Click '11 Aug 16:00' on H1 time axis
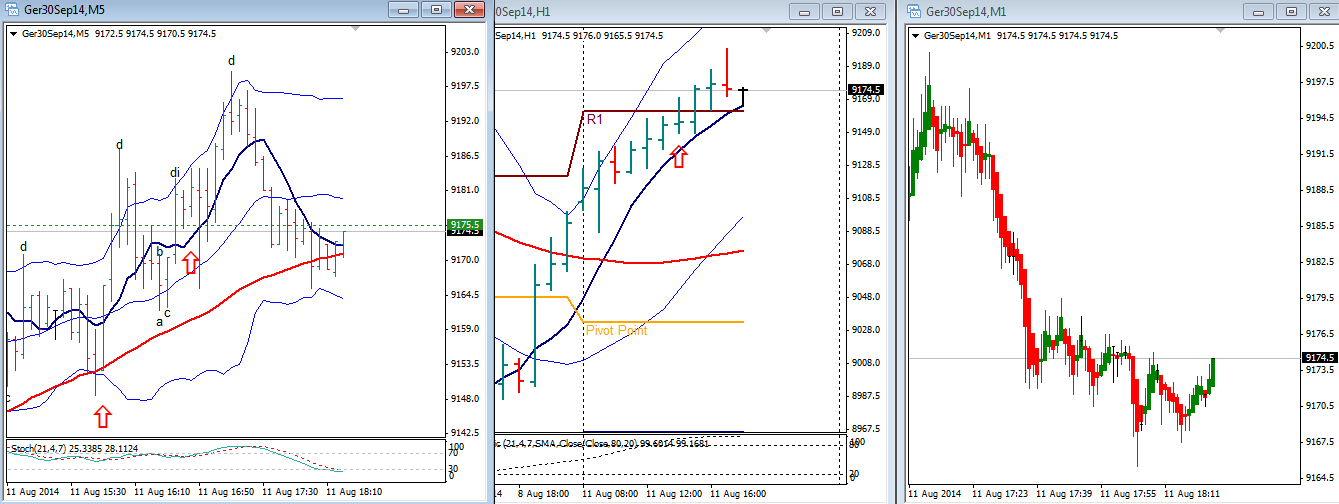The image size is (1339, 504). [738, 493]
